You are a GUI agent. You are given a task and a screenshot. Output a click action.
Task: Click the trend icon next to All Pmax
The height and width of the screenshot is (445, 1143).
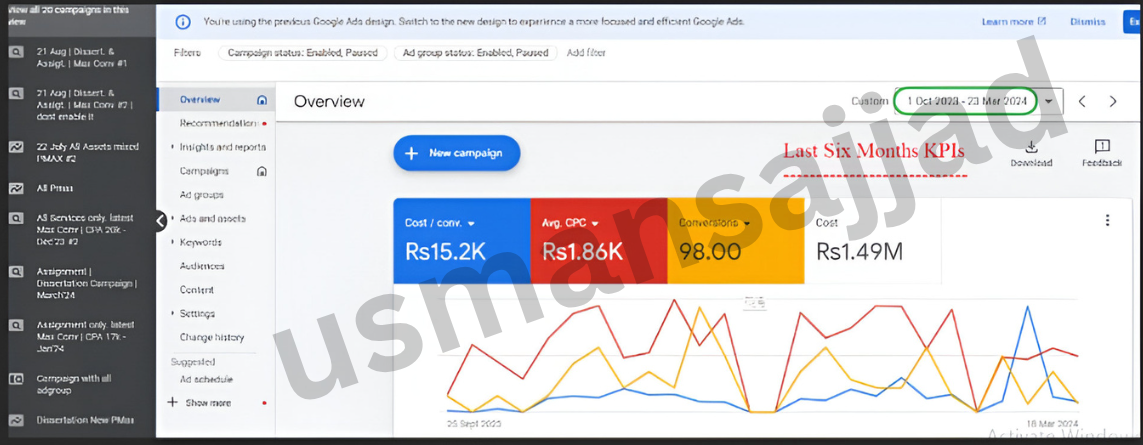pyautogui.click(x=16, y=188)
